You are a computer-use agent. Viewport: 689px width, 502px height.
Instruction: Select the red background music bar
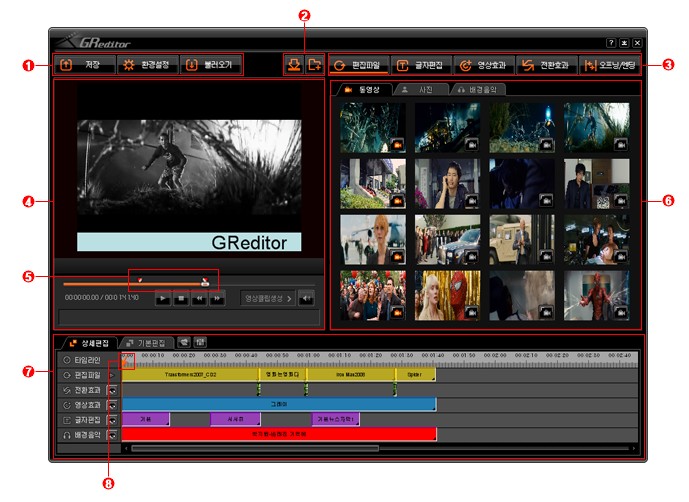point(279,434)
